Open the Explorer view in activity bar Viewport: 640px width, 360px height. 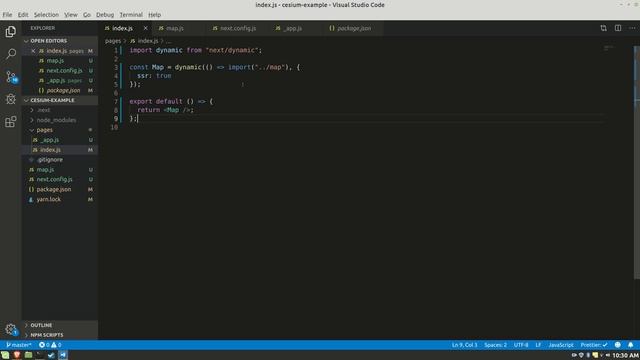11,31
